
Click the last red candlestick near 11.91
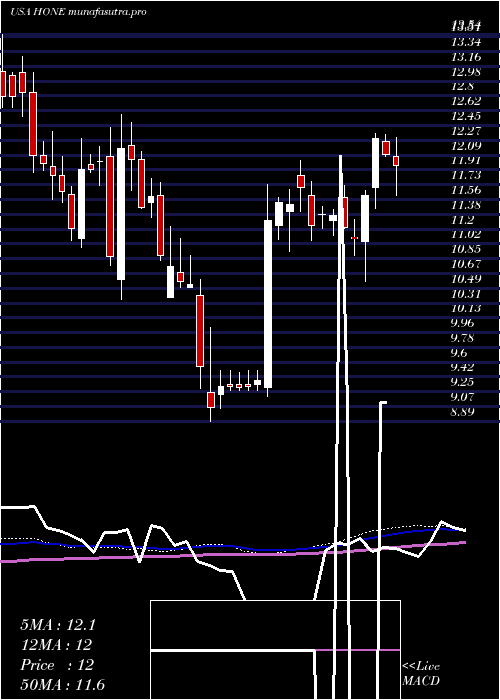point(396,161)
